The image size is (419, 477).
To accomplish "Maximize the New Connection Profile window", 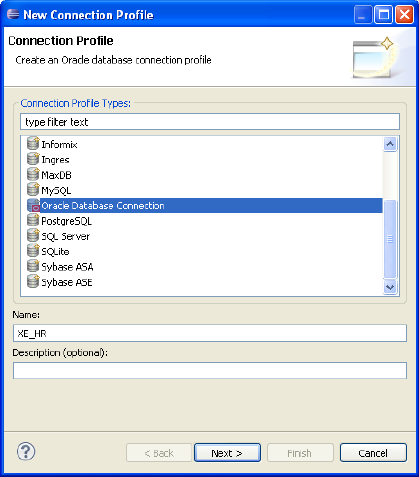I will (384, 15).
